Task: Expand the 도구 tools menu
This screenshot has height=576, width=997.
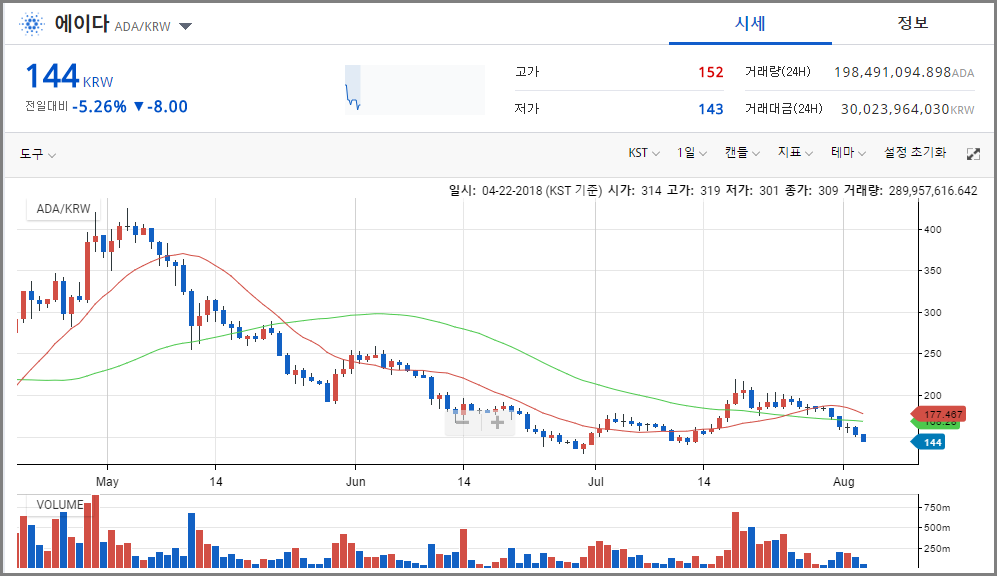Action: click(x=38, y=154)
